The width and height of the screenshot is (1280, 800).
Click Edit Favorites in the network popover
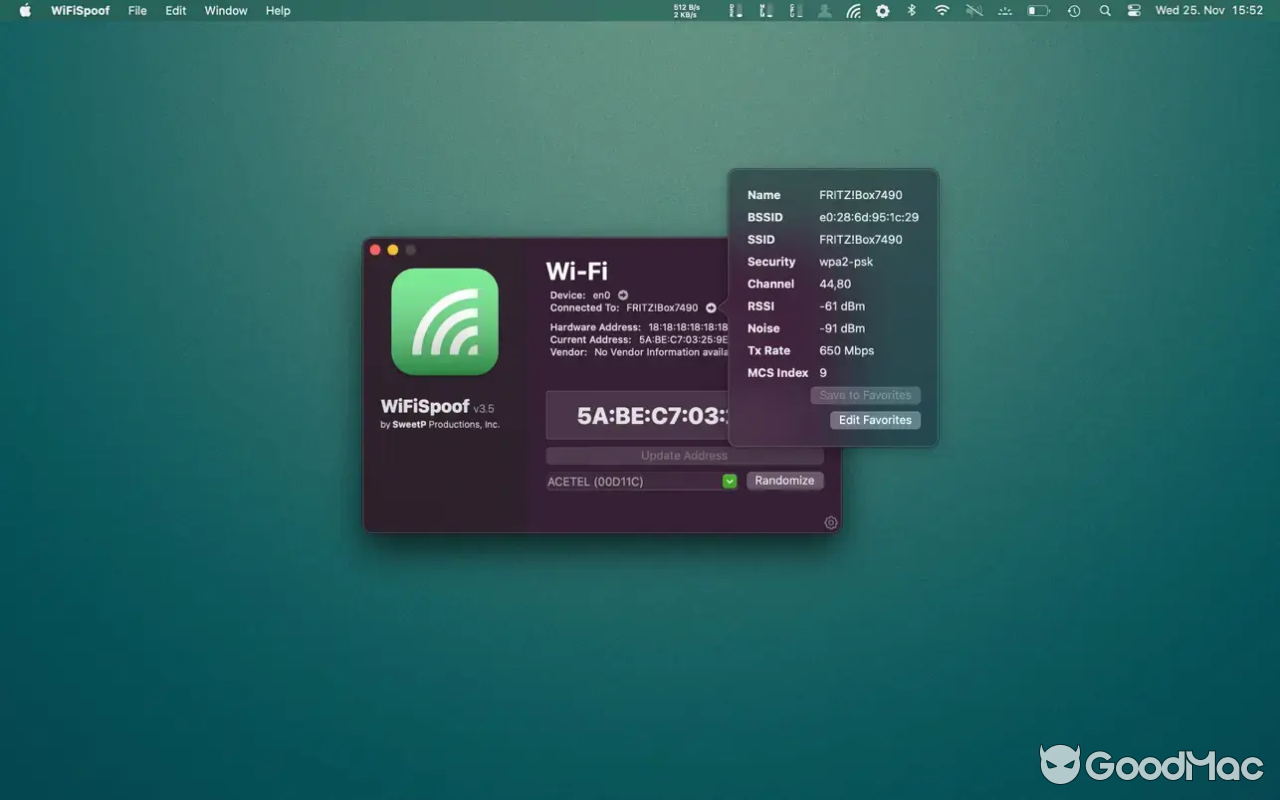(875, 420)
